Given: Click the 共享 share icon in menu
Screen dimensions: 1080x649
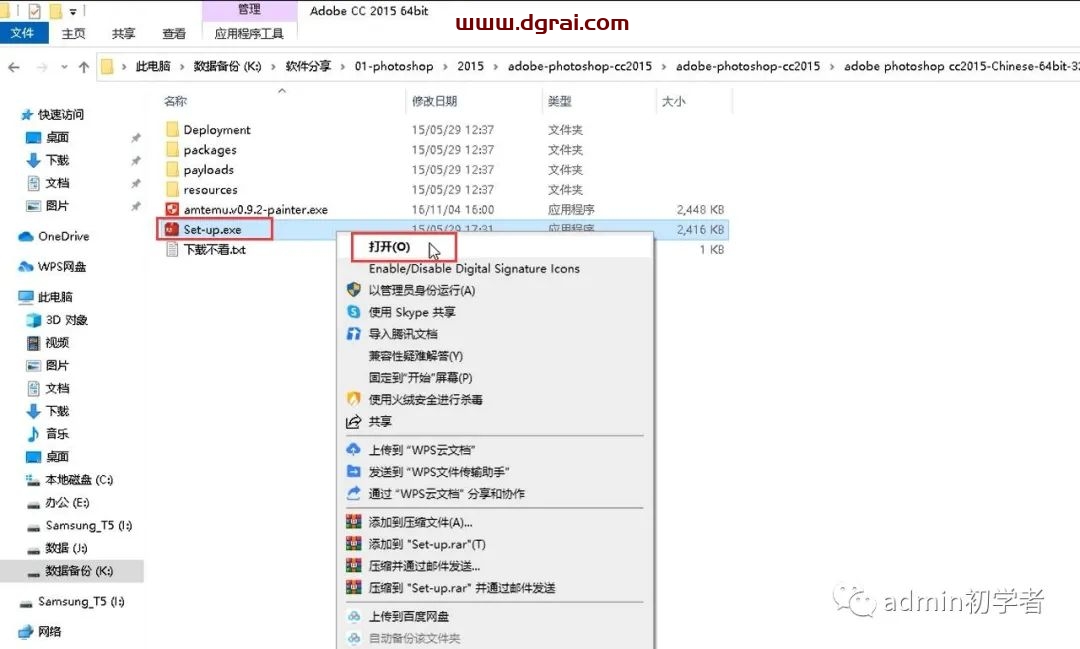Looking at the screenshot, I should click(x=353, y=421).
